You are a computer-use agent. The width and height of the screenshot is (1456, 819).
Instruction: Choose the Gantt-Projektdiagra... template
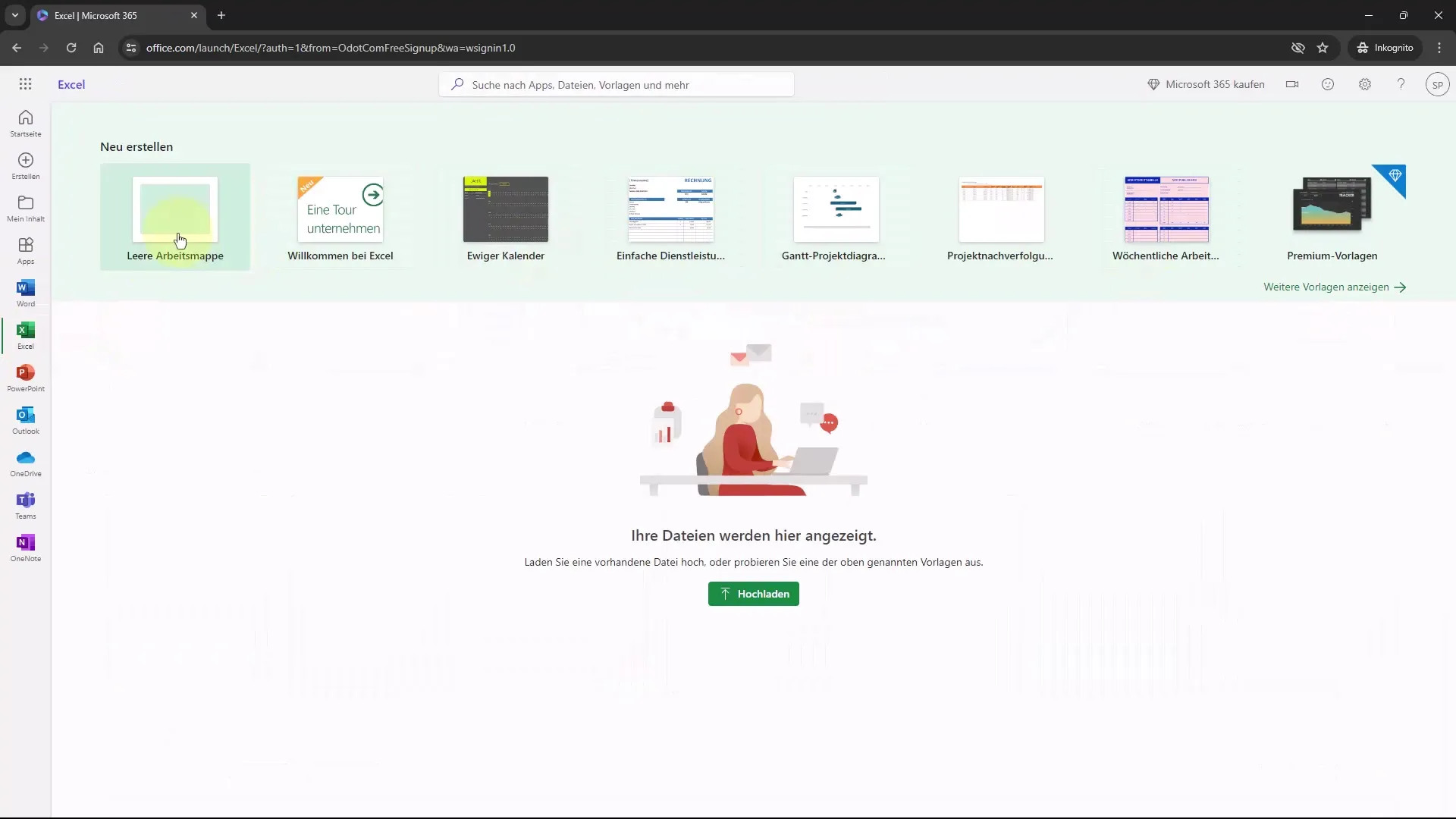(x=836, y=217)
